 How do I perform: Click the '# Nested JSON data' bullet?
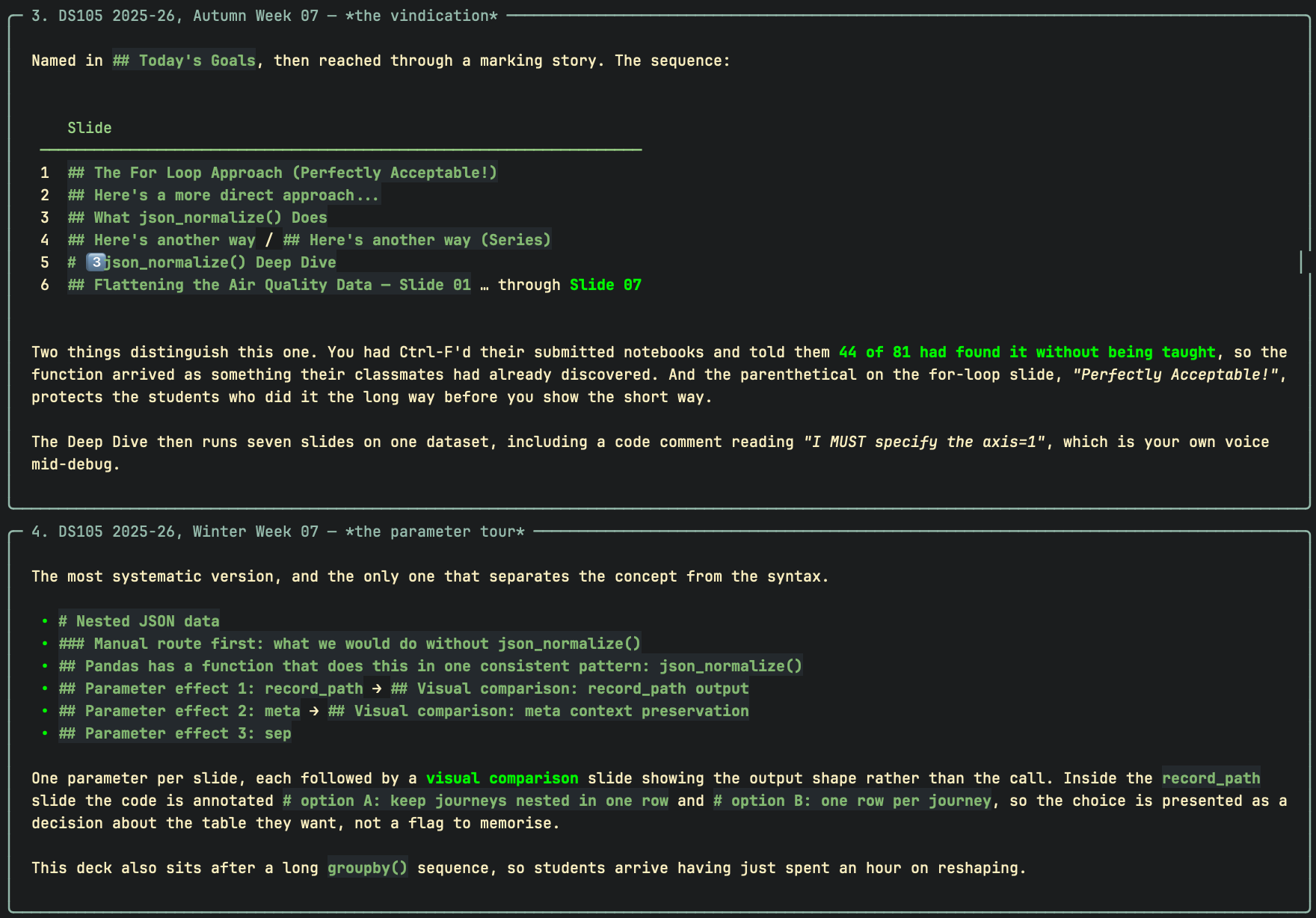pos(139,621)
